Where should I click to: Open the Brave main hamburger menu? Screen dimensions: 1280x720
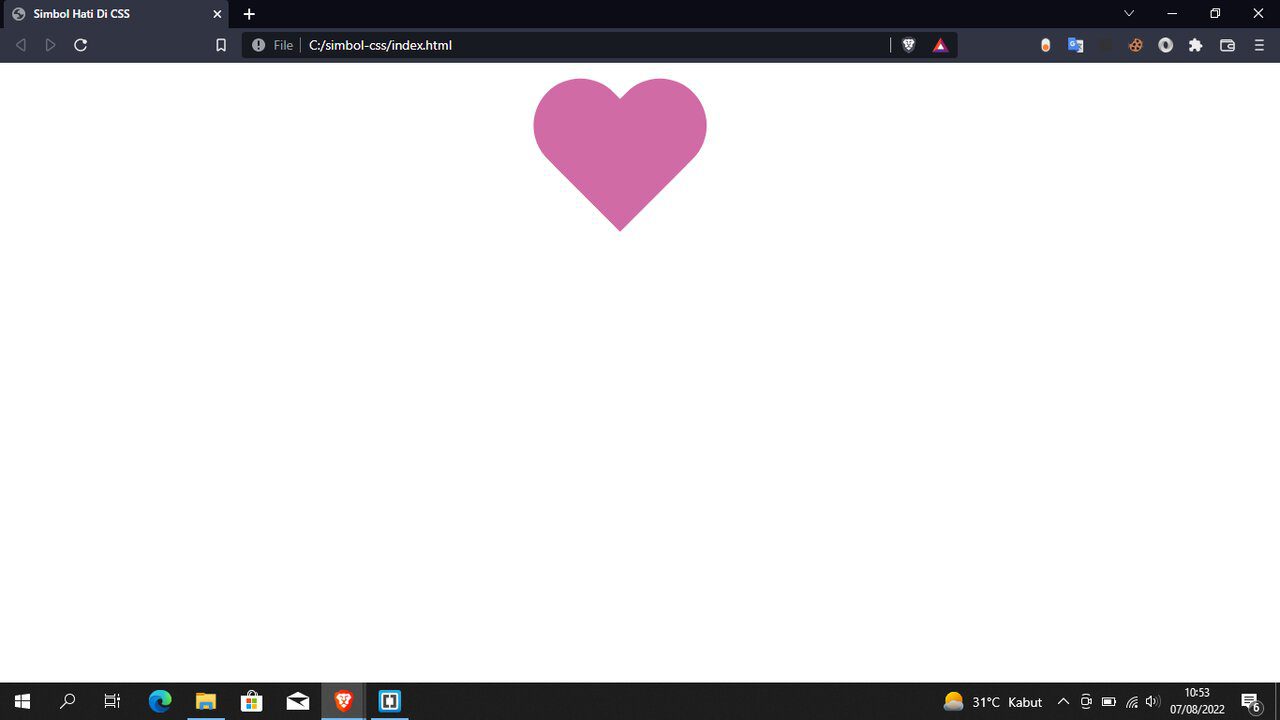(x=1259, y=45)
